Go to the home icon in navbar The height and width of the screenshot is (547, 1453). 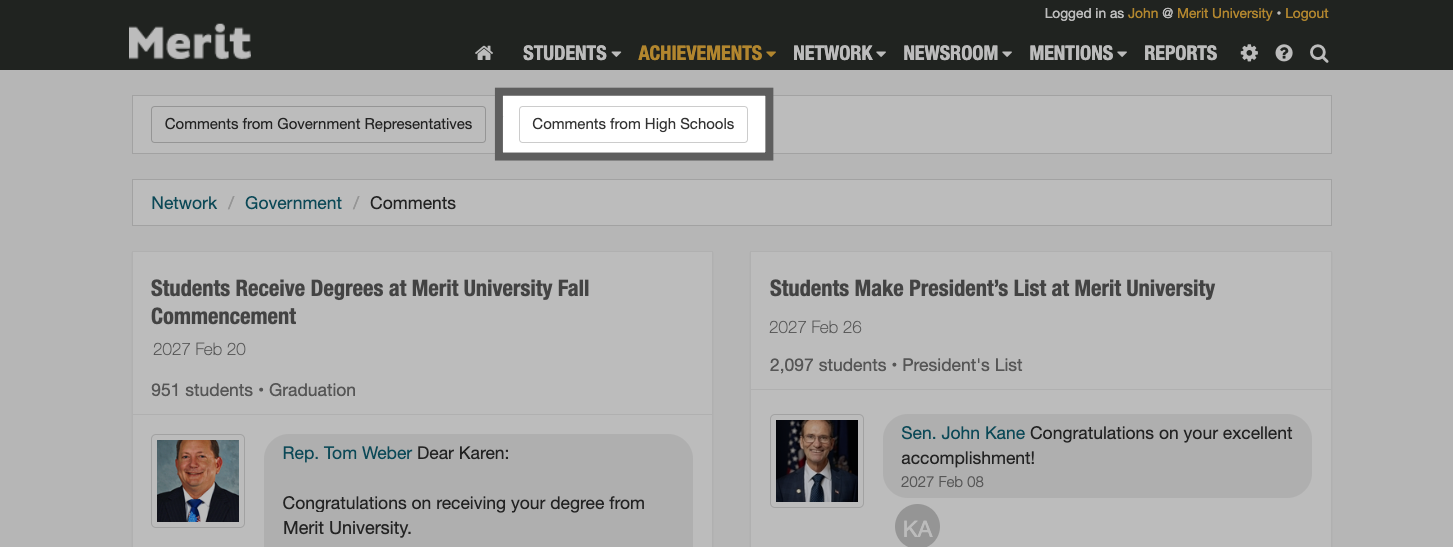click(484, 53)
